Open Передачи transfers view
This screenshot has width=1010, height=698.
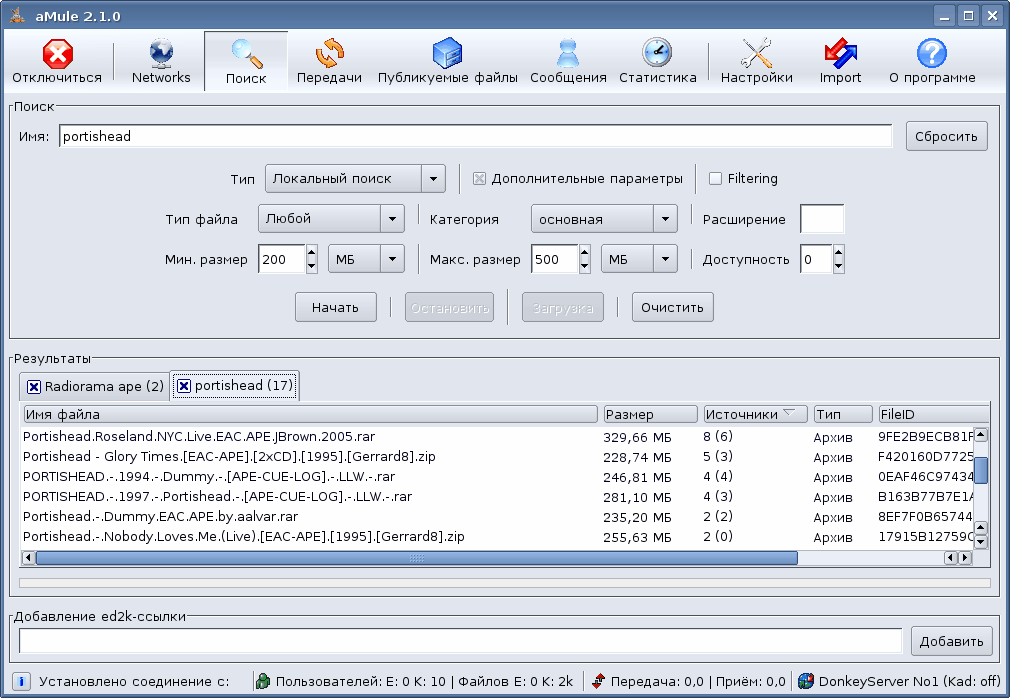click(329, 61)
